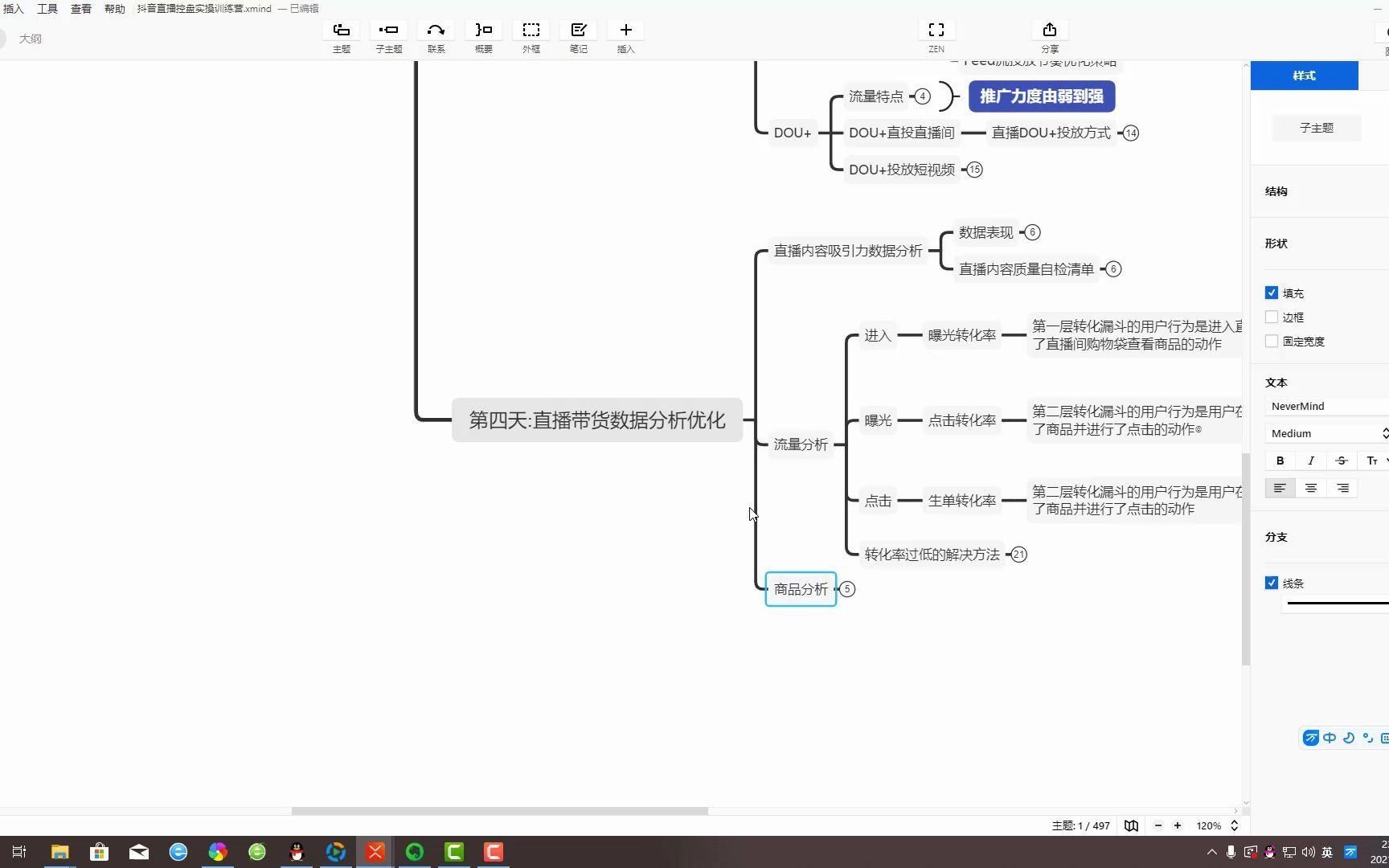Click the map overview icon in status bar

[x=1131, y=825]
